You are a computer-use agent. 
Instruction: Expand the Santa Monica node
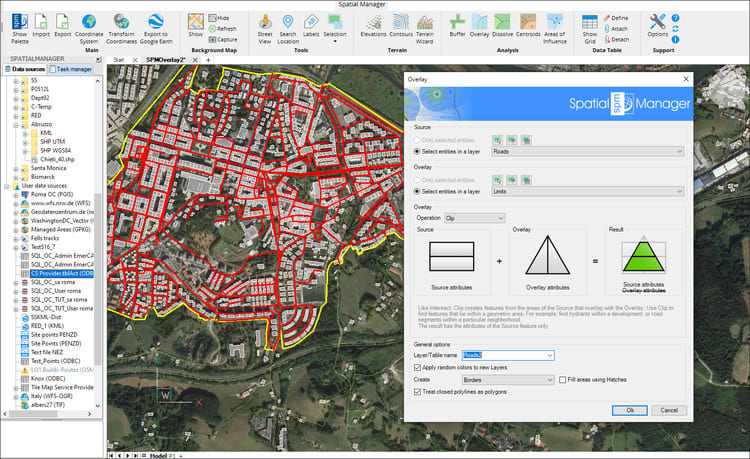(15, 168)
